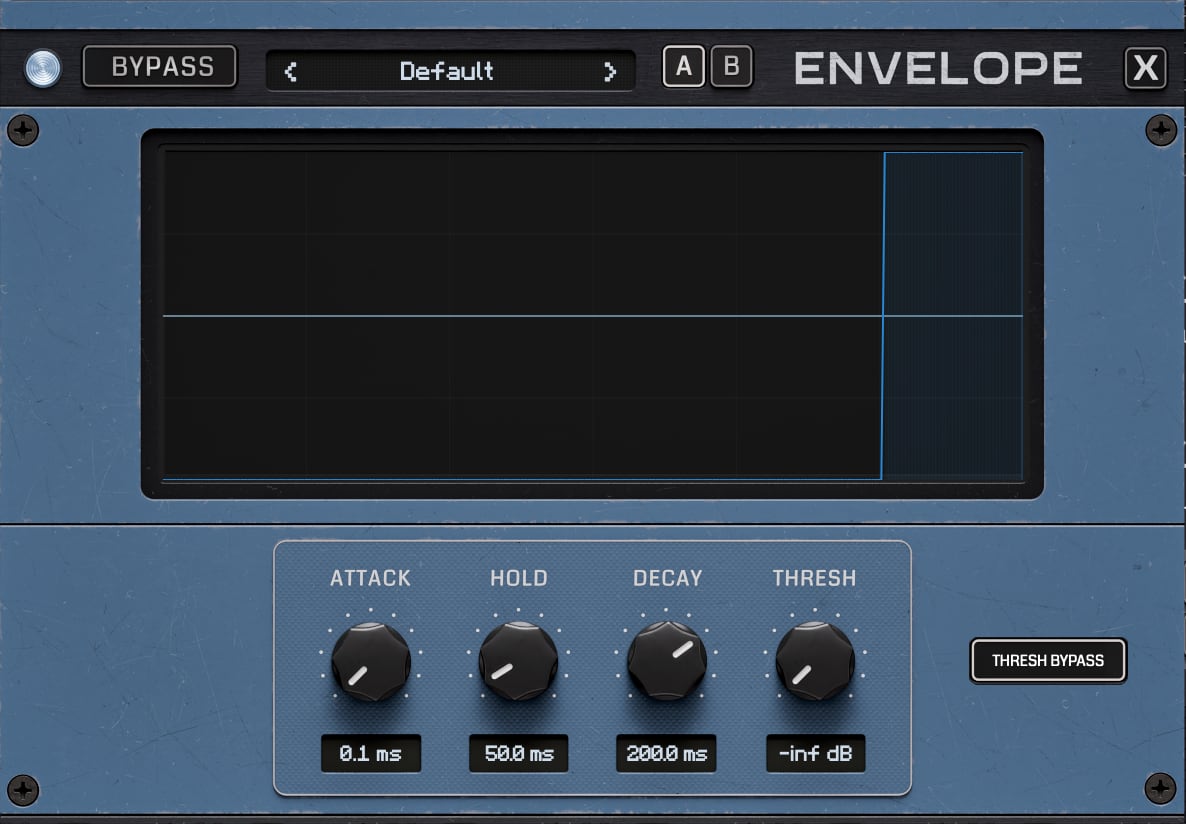Toggle the BYPASS button
This screenshot has height=824, width=1186.
coord(160,67)
